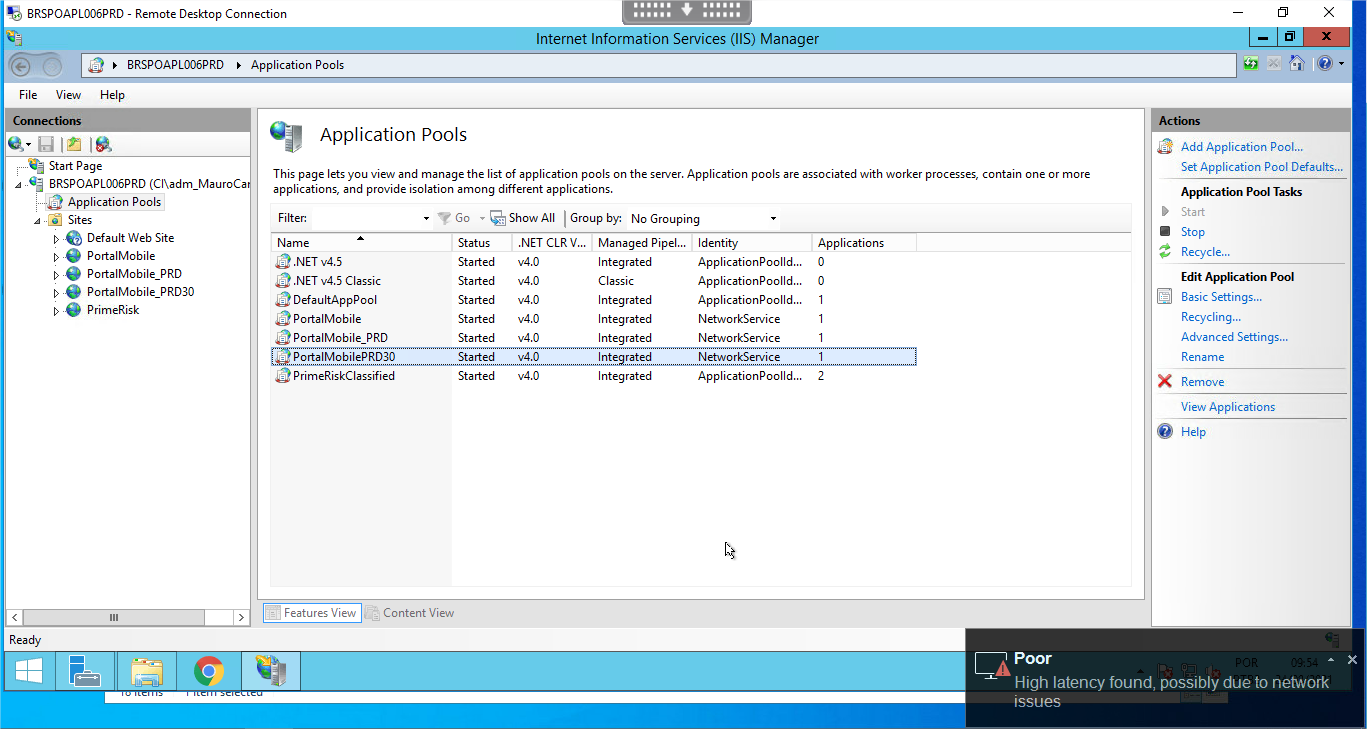The width and height of the screenshot is (1367, 729).
Task: Close the Poor latency notification
Action: (1352, 660)
